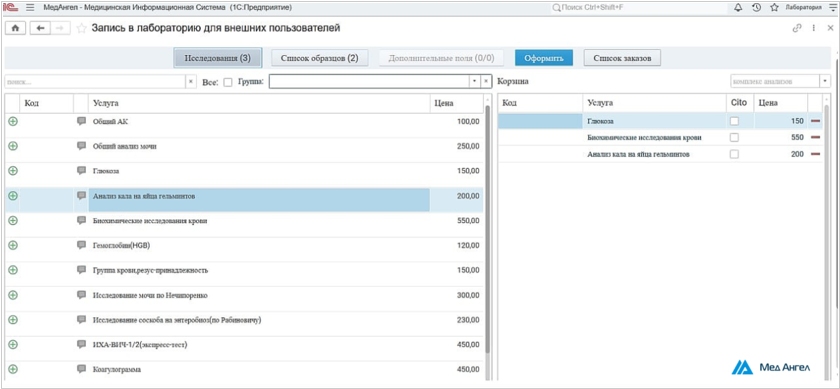Focus the global search field
840x389 pixels.
(639, 8)
